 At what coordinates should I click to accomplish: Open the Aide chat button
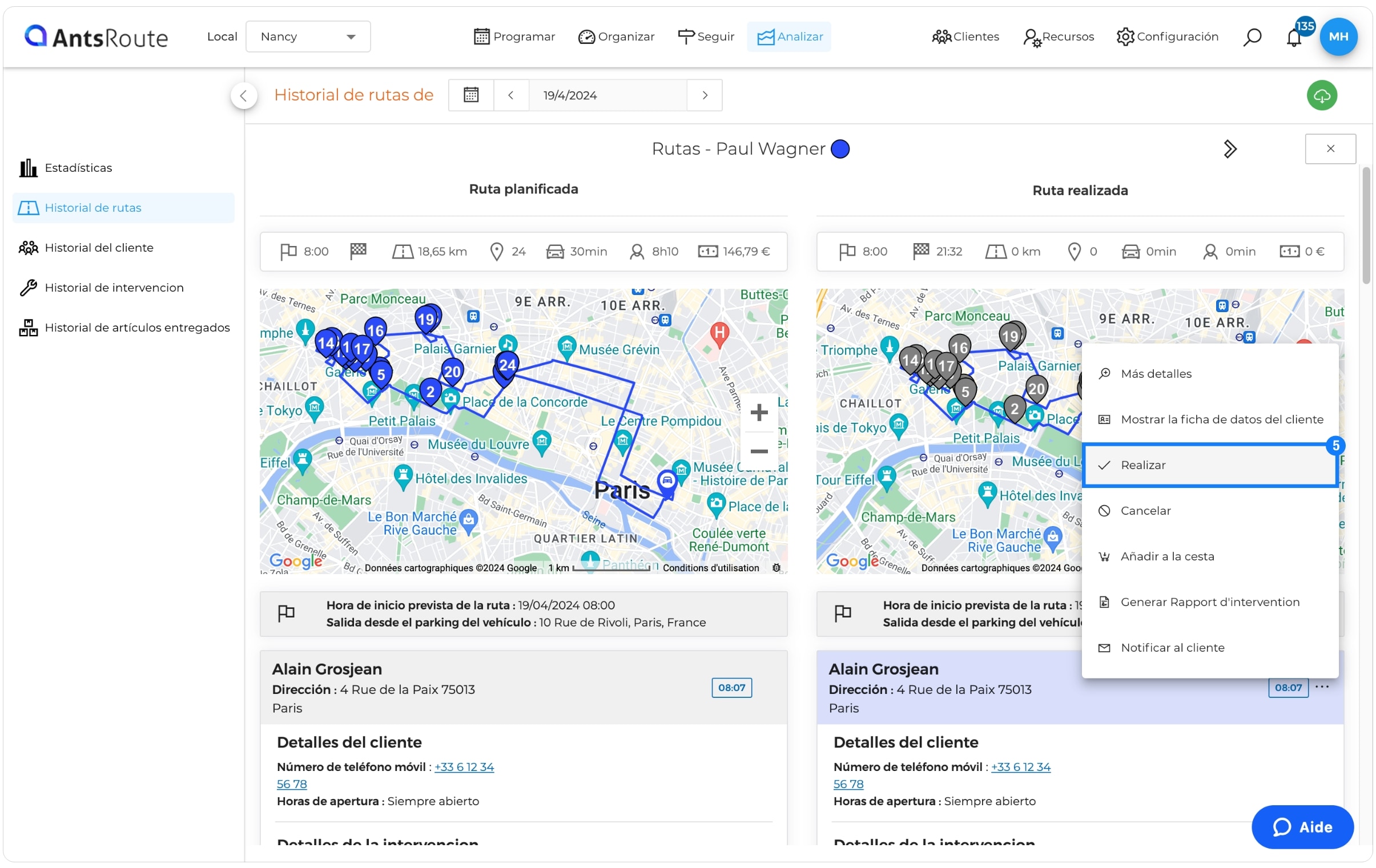tap(1302, 827)
